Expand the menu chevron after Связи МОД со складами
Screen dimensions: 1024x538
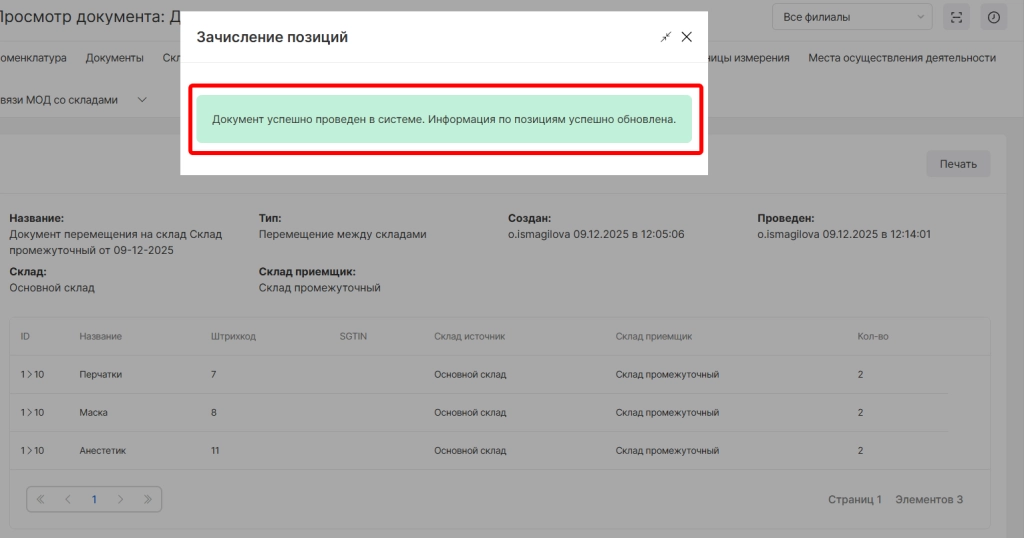142,100
